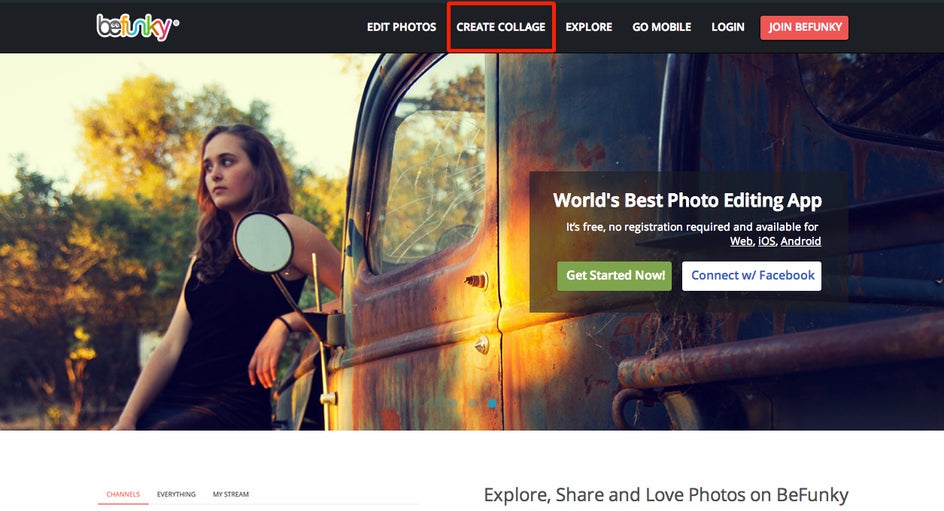Open the Go Mobile page

[662, 27]
